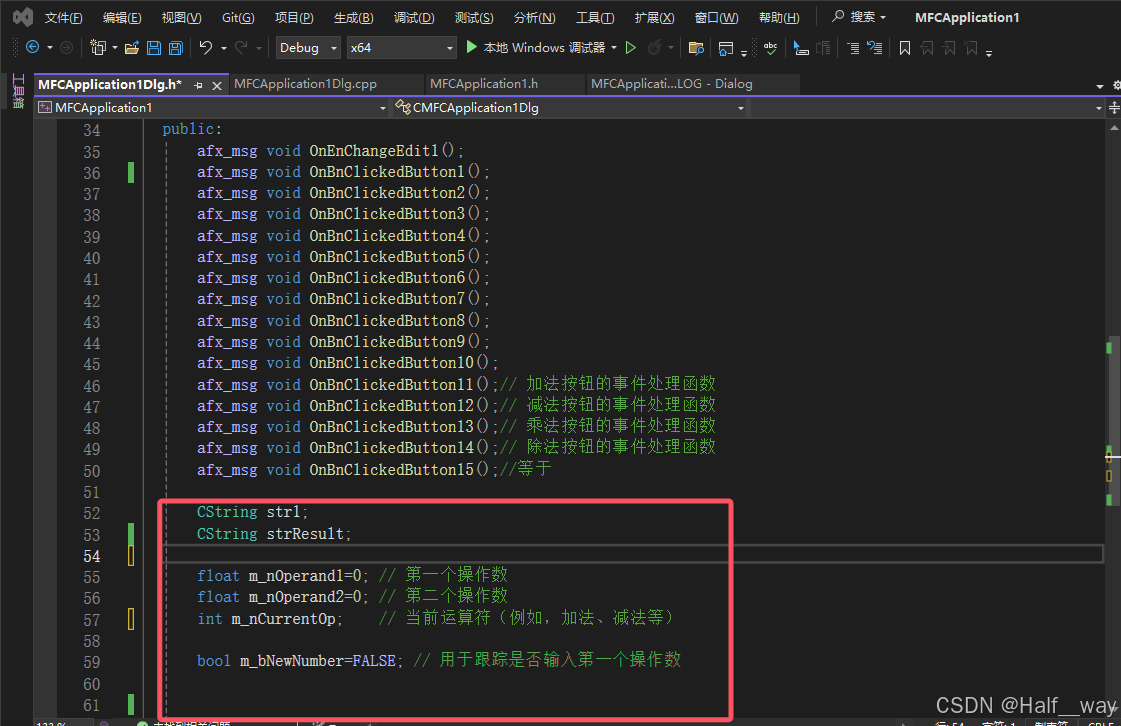Toggle the bookmark icon in toolbar
This screenshot has width=1121, height=726.
pos(904,48)
